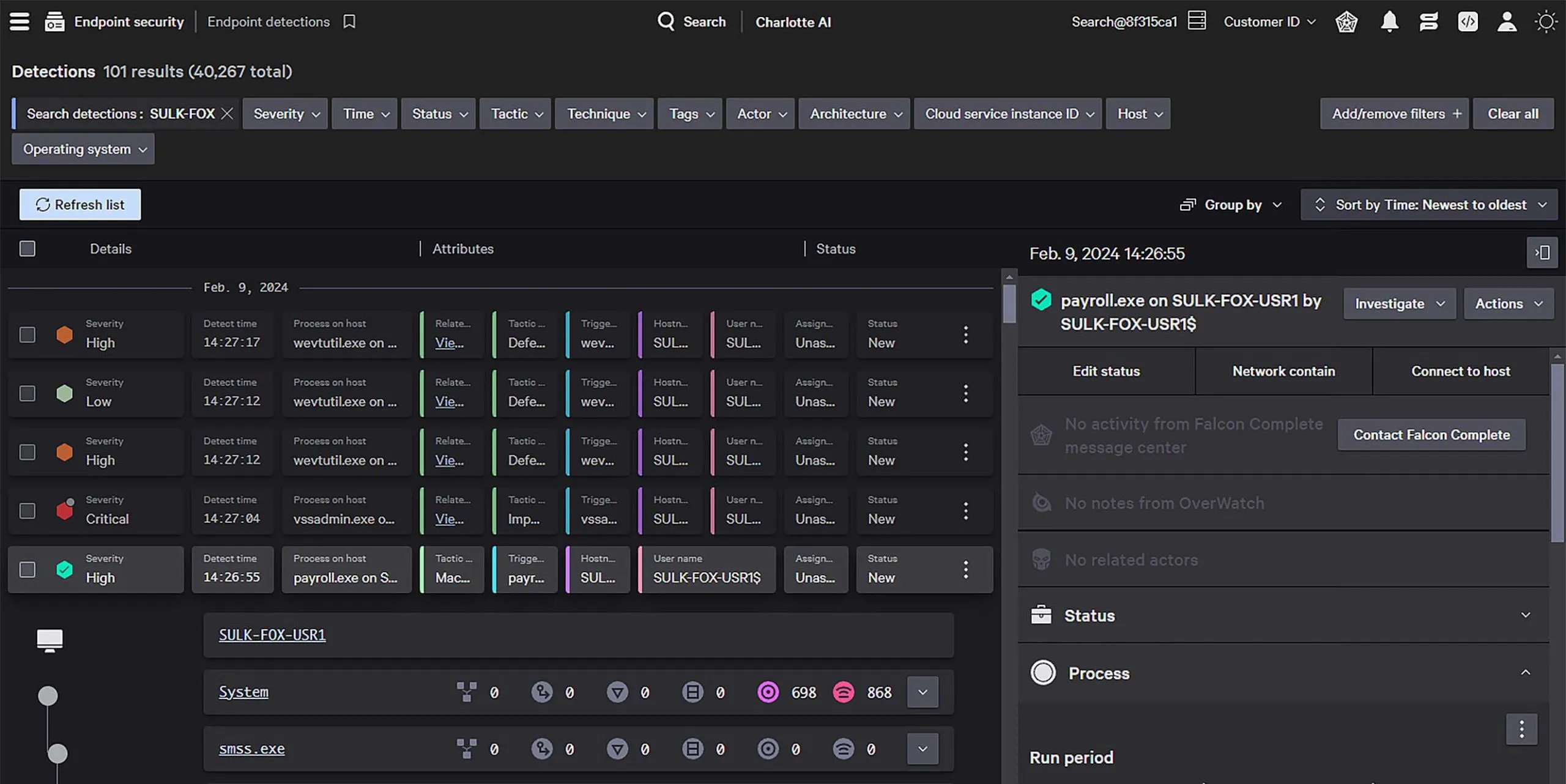
Task: Check the Low severity wevtutil.exe row
Action: coord(27,393)
